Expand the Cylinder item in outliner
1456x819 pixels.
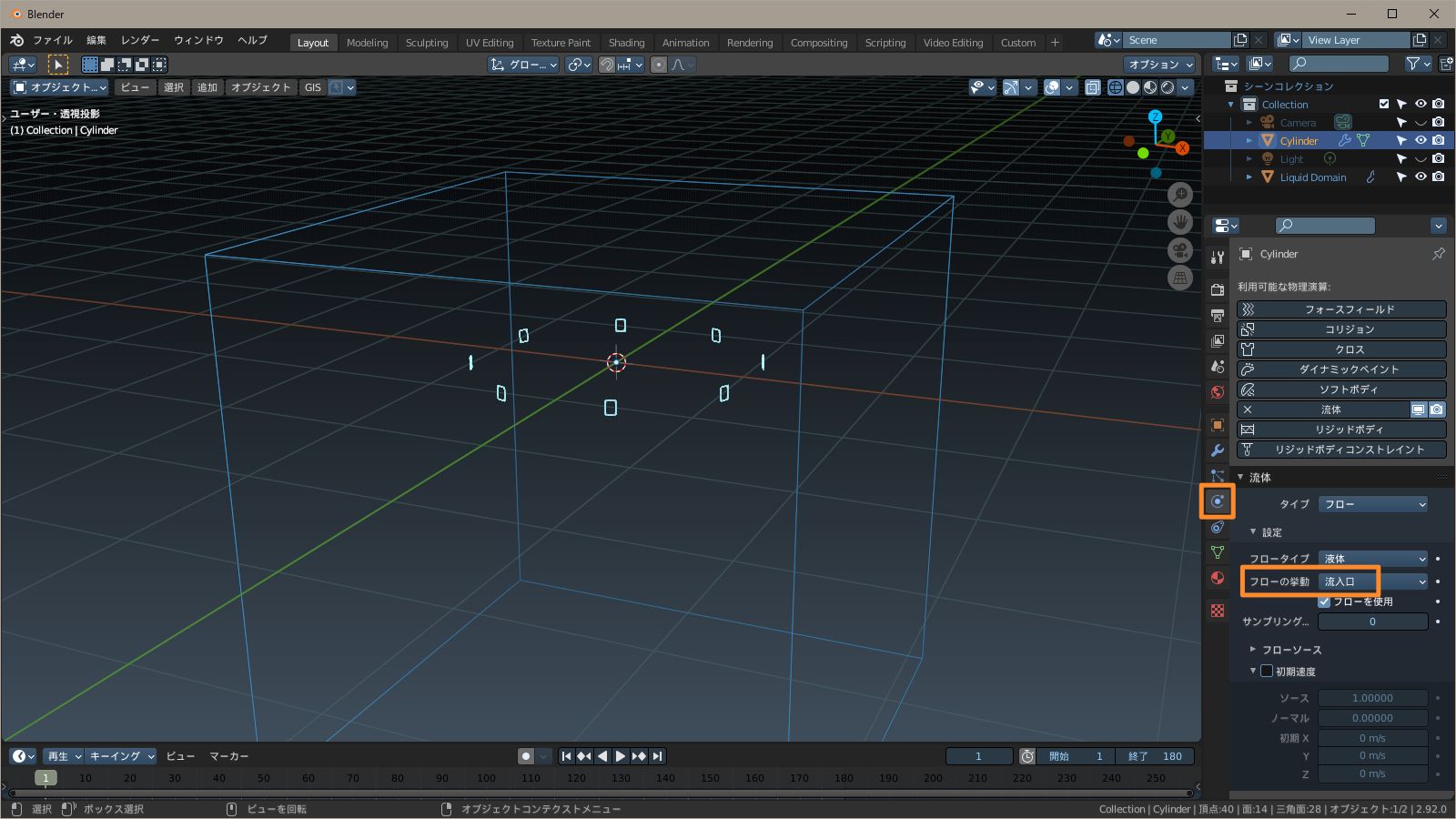click(1249, 141)
